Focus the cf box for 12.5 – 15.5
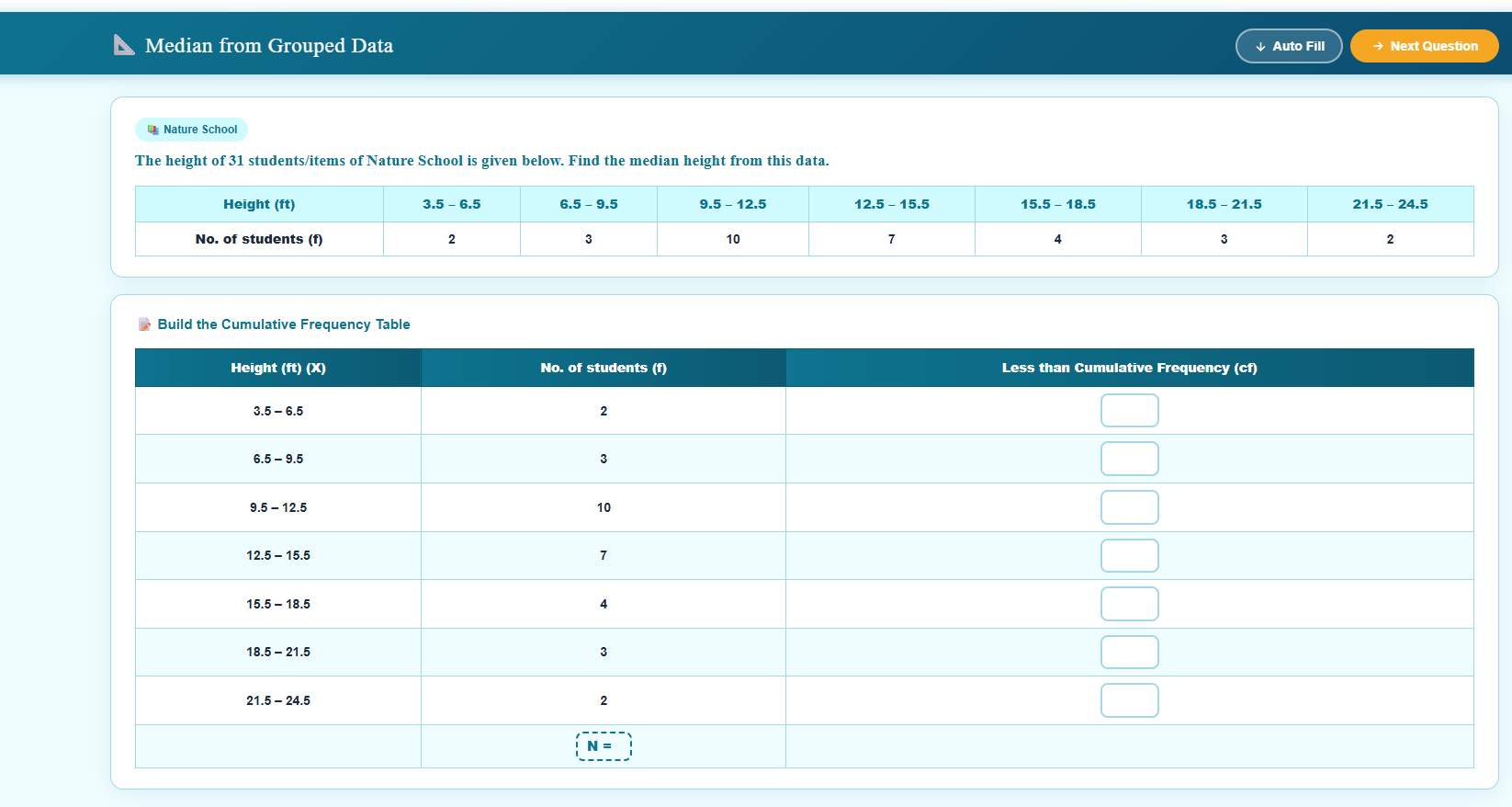 tap(1129, 556)
